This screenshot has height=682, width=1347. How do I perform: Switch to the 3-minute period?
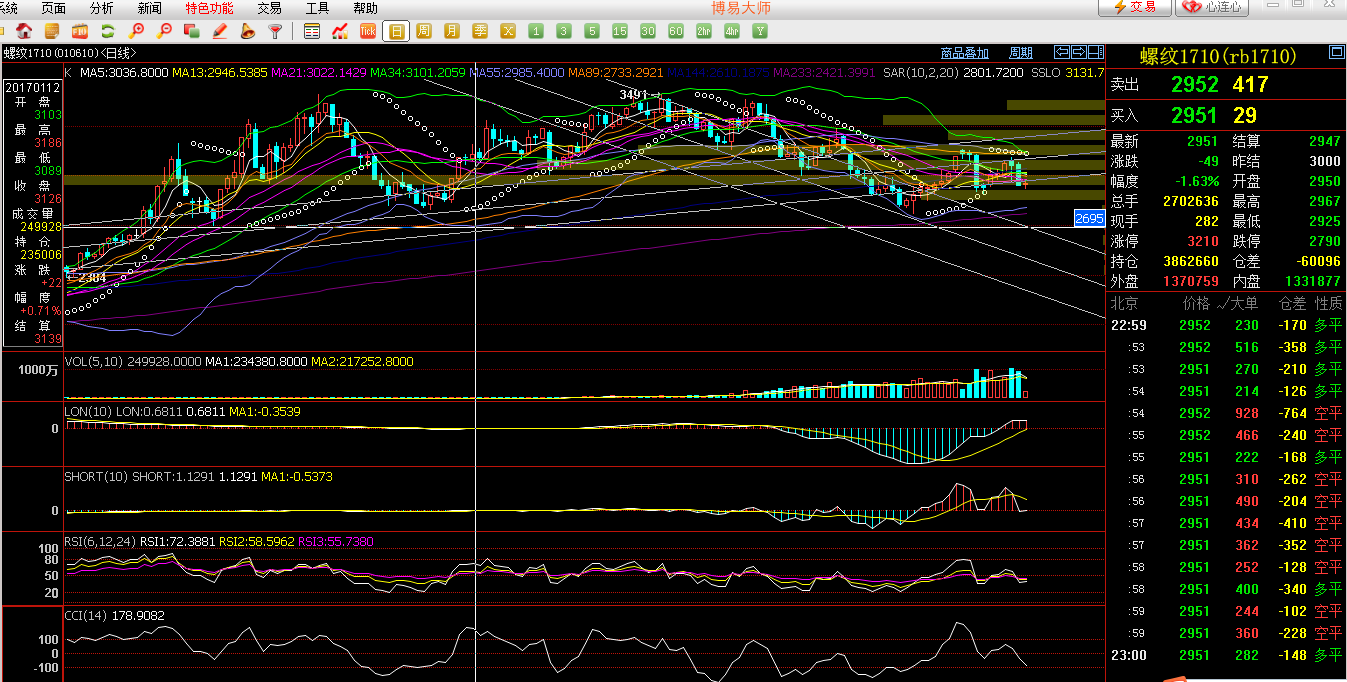click(x=564, y=31)
